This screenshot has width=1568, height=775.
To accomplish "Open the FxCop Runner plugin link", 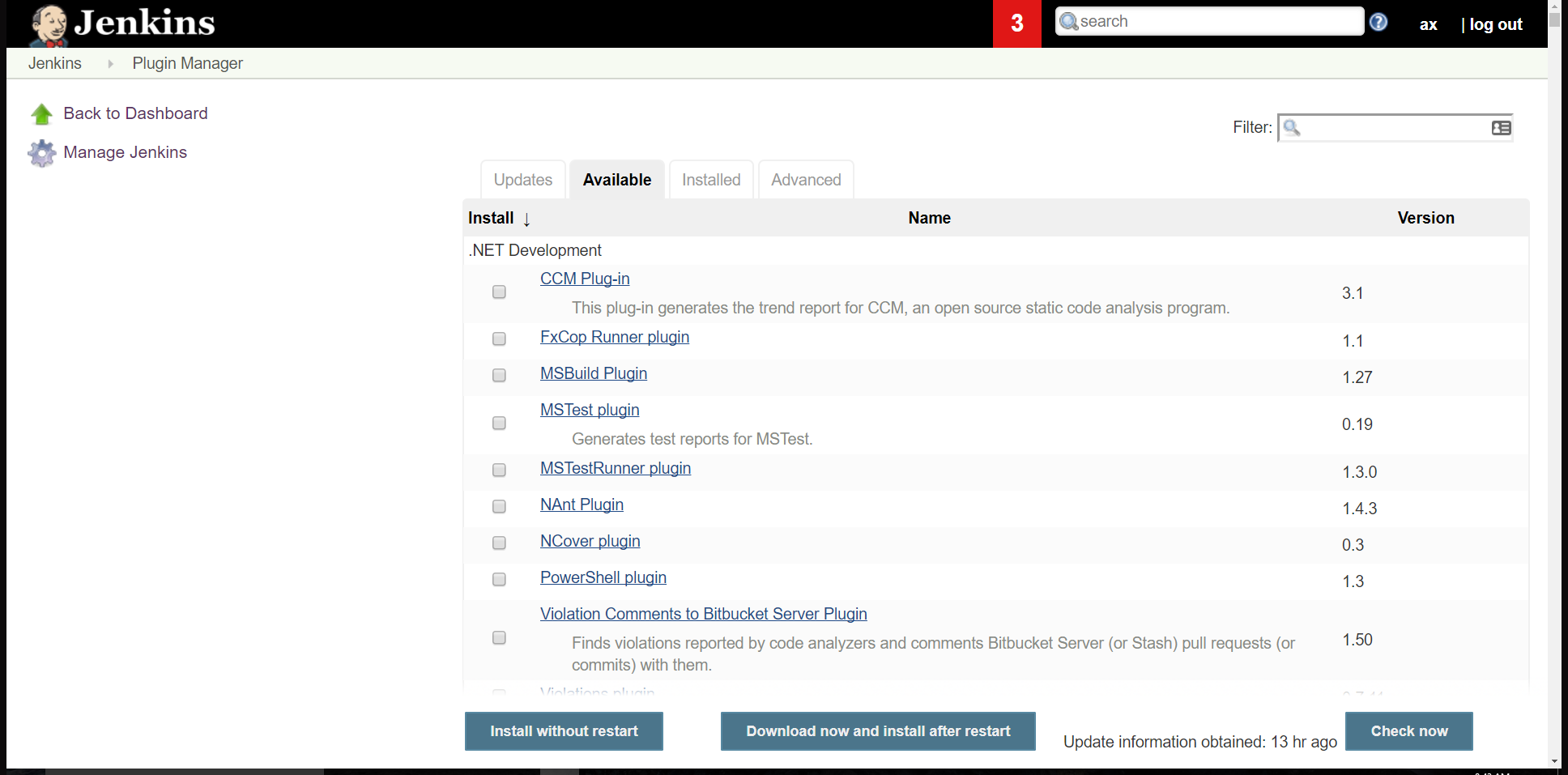I will click(x=615, y=337).
